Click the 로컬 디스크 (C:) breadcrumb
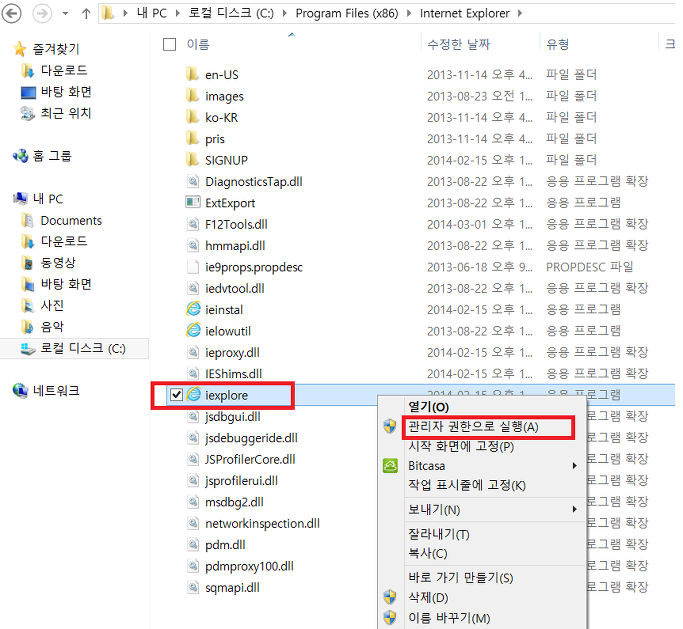683x629 pixels. coord(231,14)
